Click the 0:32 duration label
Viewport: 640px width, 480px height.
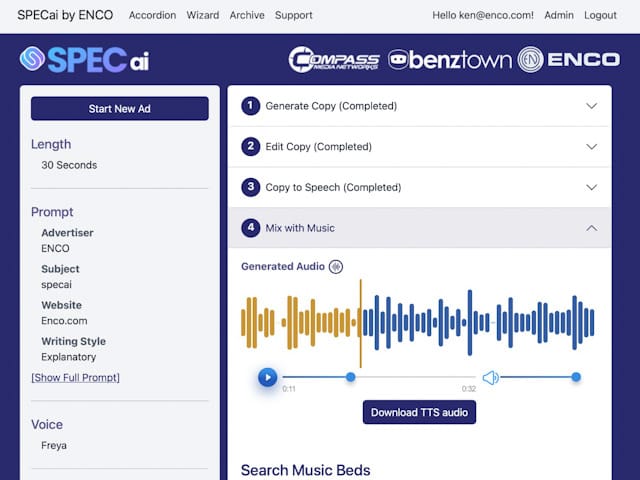click(x=469, y=389)
